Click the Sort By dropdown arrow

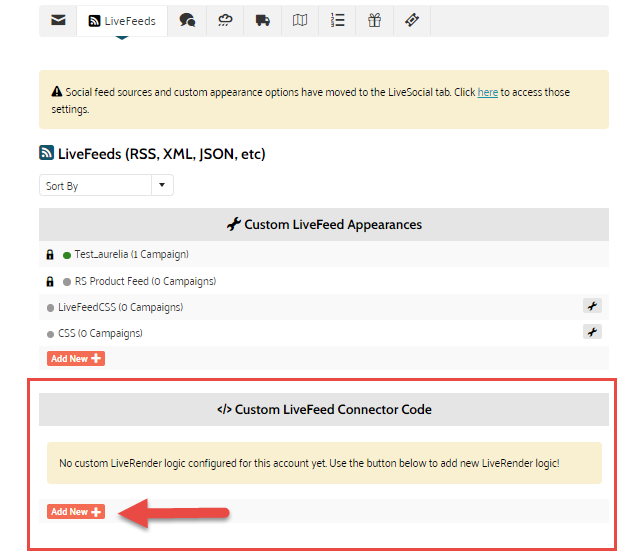162,186
